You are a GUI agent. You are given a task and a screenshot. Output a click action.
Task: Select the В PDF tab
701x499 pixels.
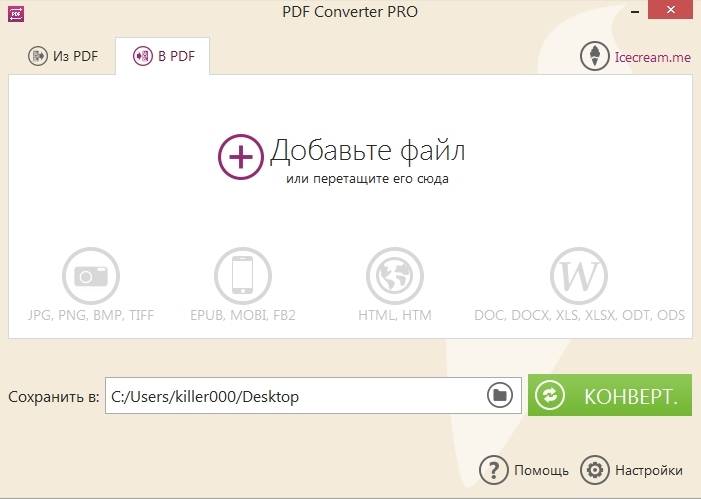pos(163,56)
